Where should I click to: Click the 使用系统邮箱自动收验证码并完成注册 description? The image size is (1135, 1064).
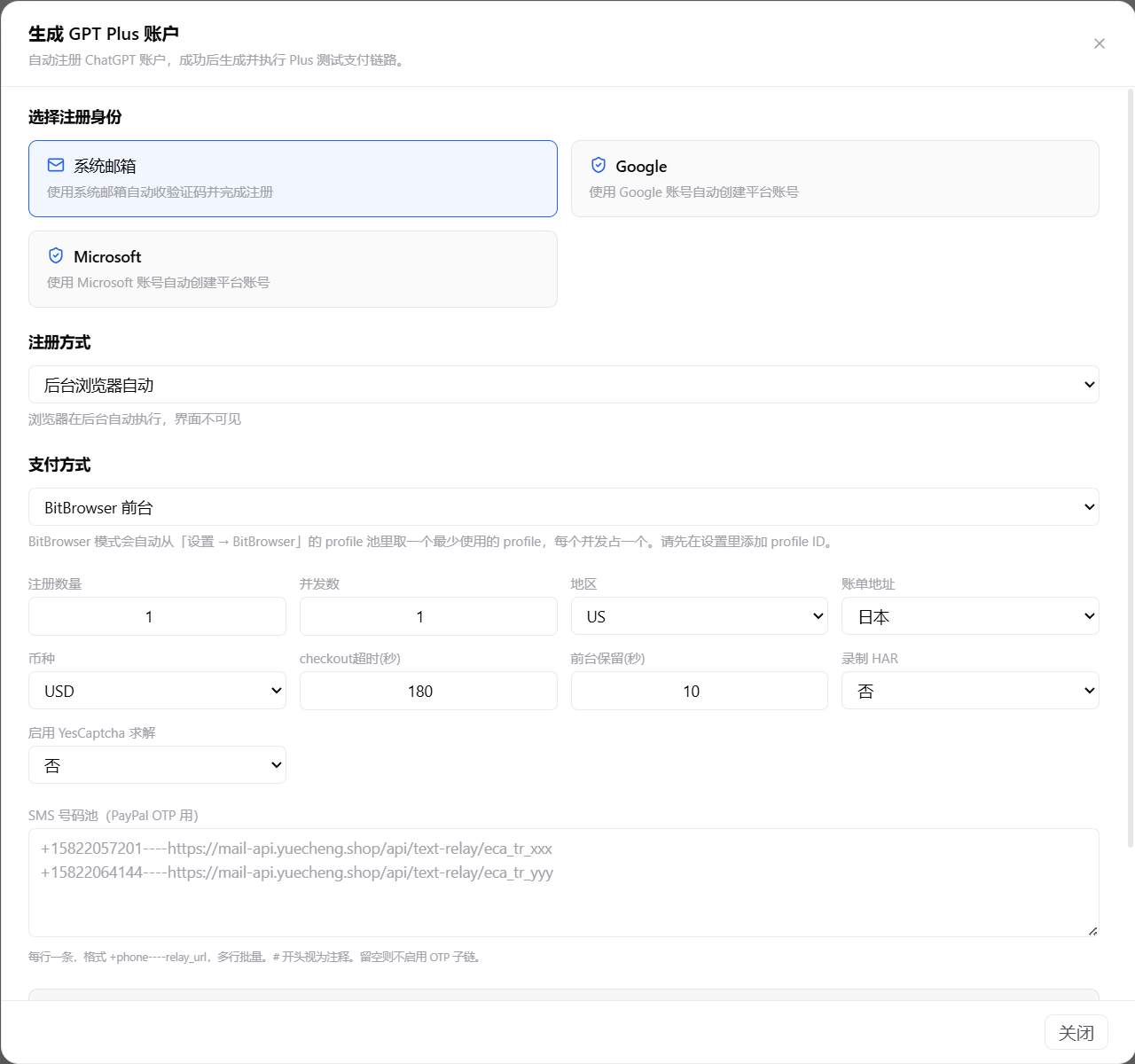[160, 192]
